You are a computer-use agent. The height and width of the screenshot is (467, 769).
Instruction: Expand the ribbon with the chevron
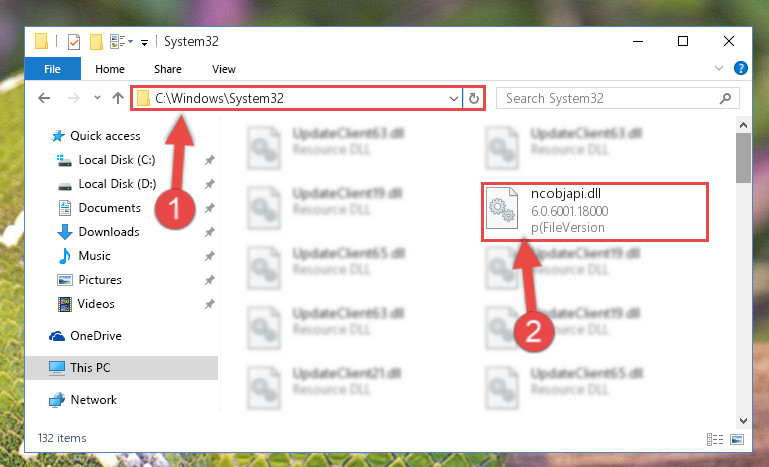coord(718,68)
